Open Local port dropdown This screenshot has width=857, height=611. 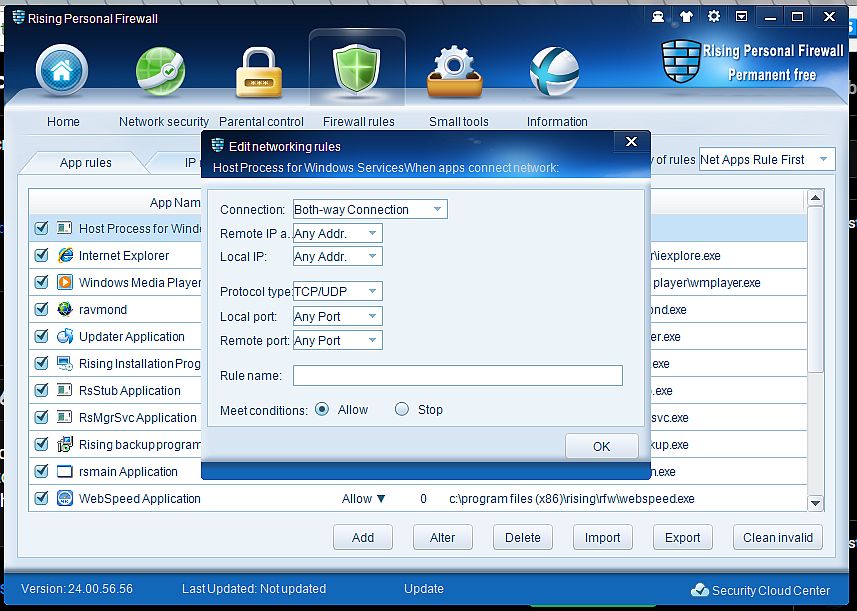pos(337,316)
